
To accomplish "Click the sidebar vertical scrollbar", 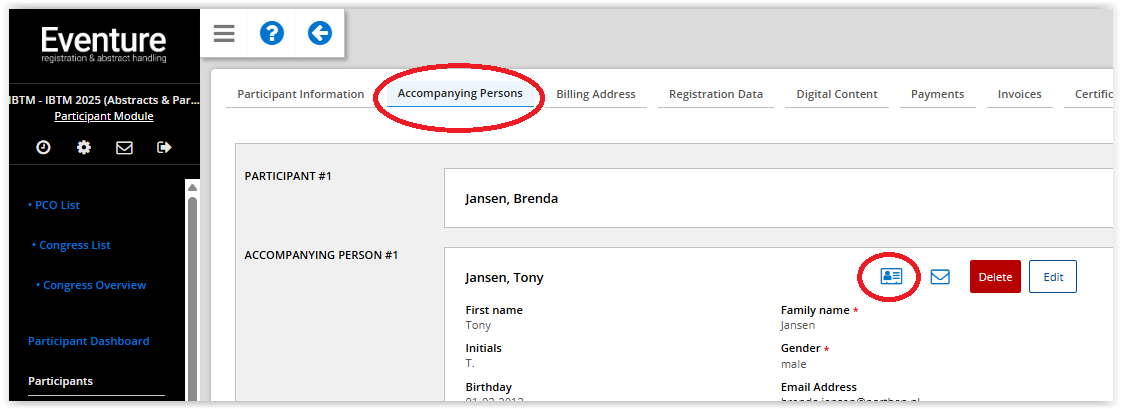I will coord(192,300).
